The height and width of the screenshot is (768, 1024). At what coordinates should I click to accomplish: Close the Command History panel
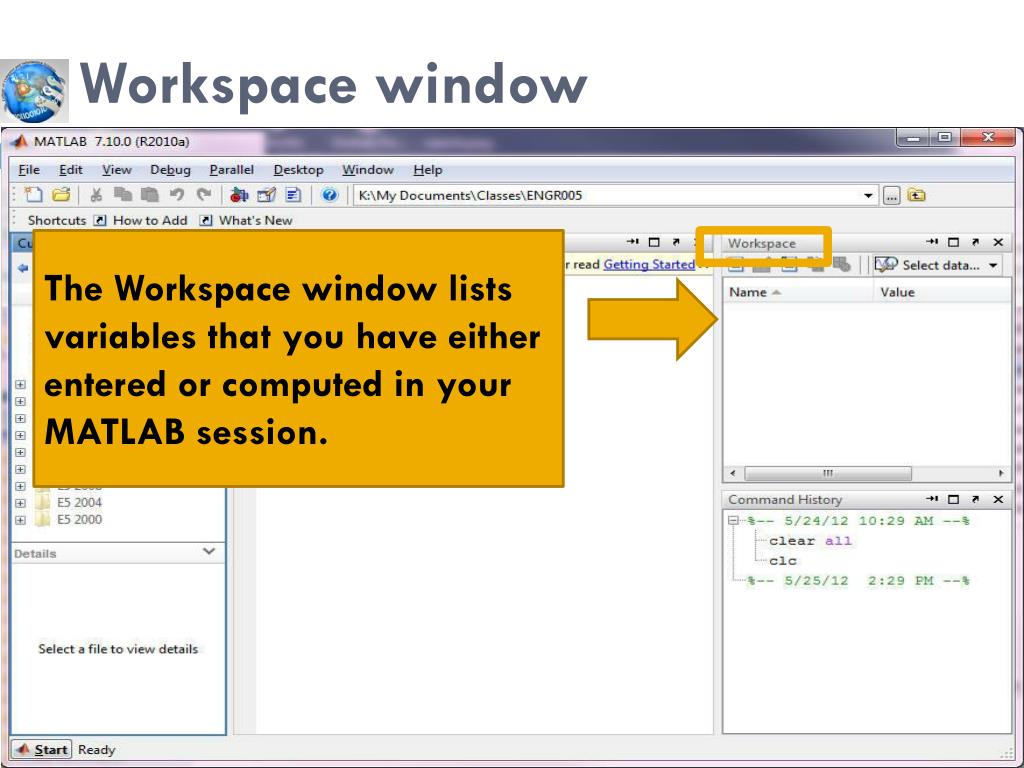coord(998,500)
